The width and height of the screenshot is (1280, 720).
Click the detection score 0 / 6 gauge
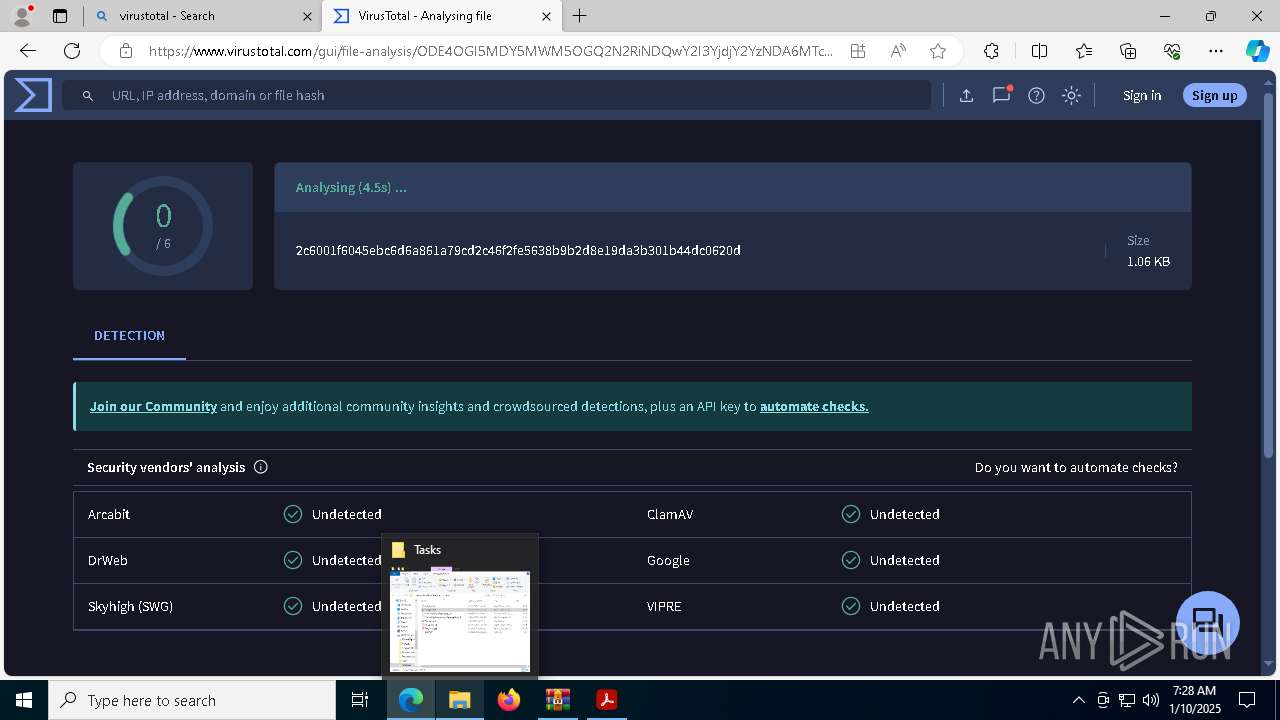pos(163,226)
